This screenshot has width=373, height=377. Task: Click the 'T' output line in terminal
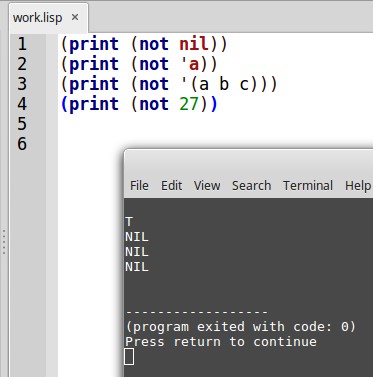[129, 222]
